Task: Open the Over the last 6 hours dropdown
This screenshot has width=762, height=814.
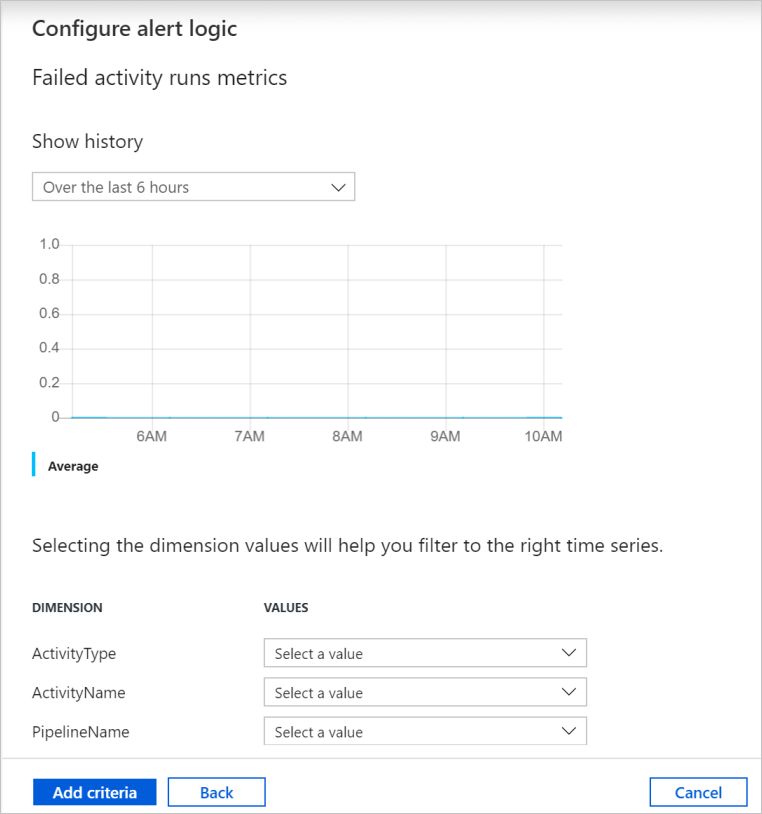Action: [x=193, y=186]
